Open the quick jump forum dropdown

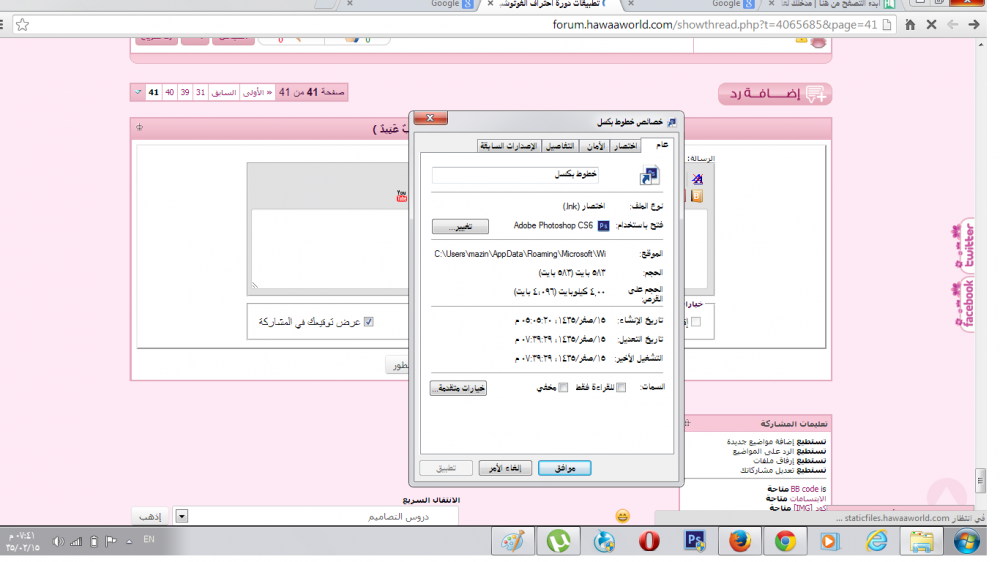(x=181, y=517)
